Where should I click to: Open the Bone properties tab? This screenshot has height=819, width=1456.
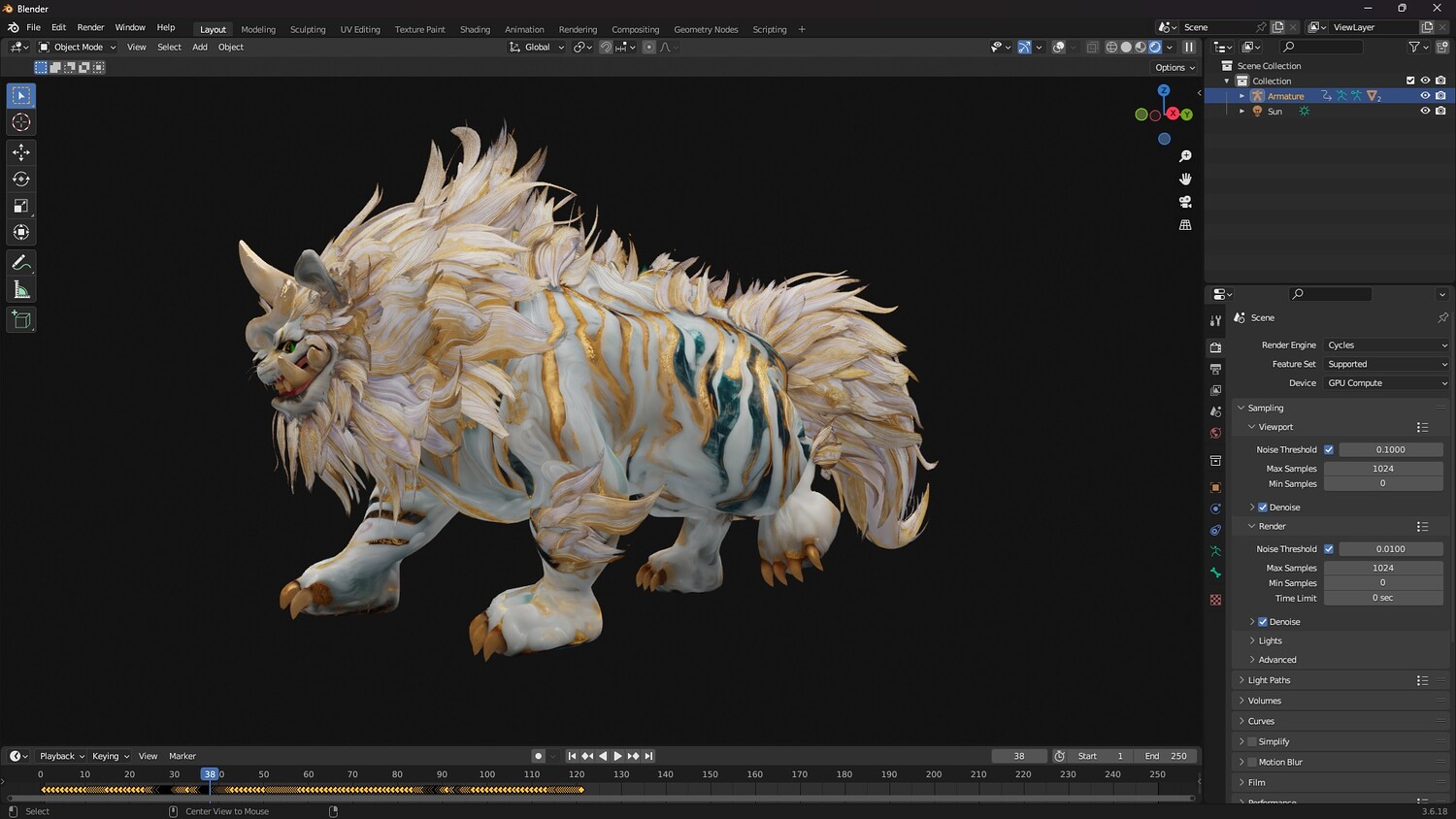(1215, 573)
